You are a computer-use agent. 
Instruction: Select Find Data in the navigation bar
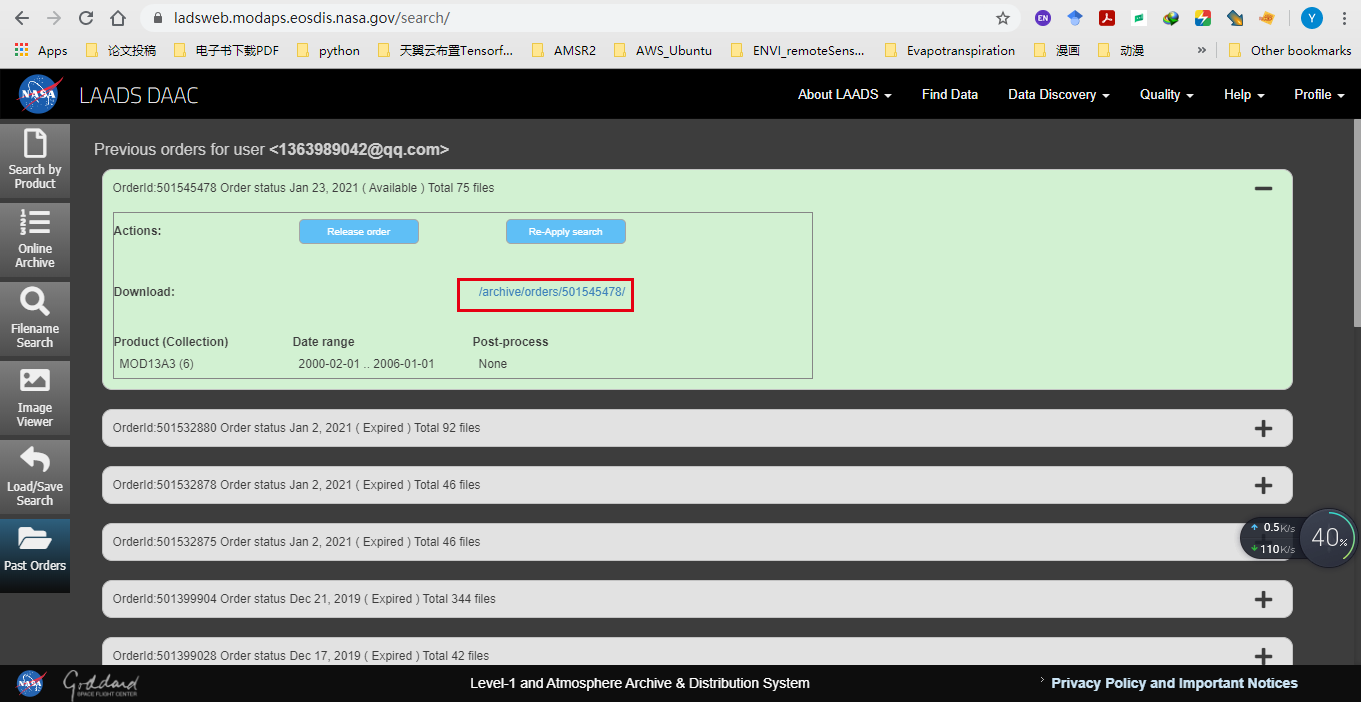click(x=949, y=94)
